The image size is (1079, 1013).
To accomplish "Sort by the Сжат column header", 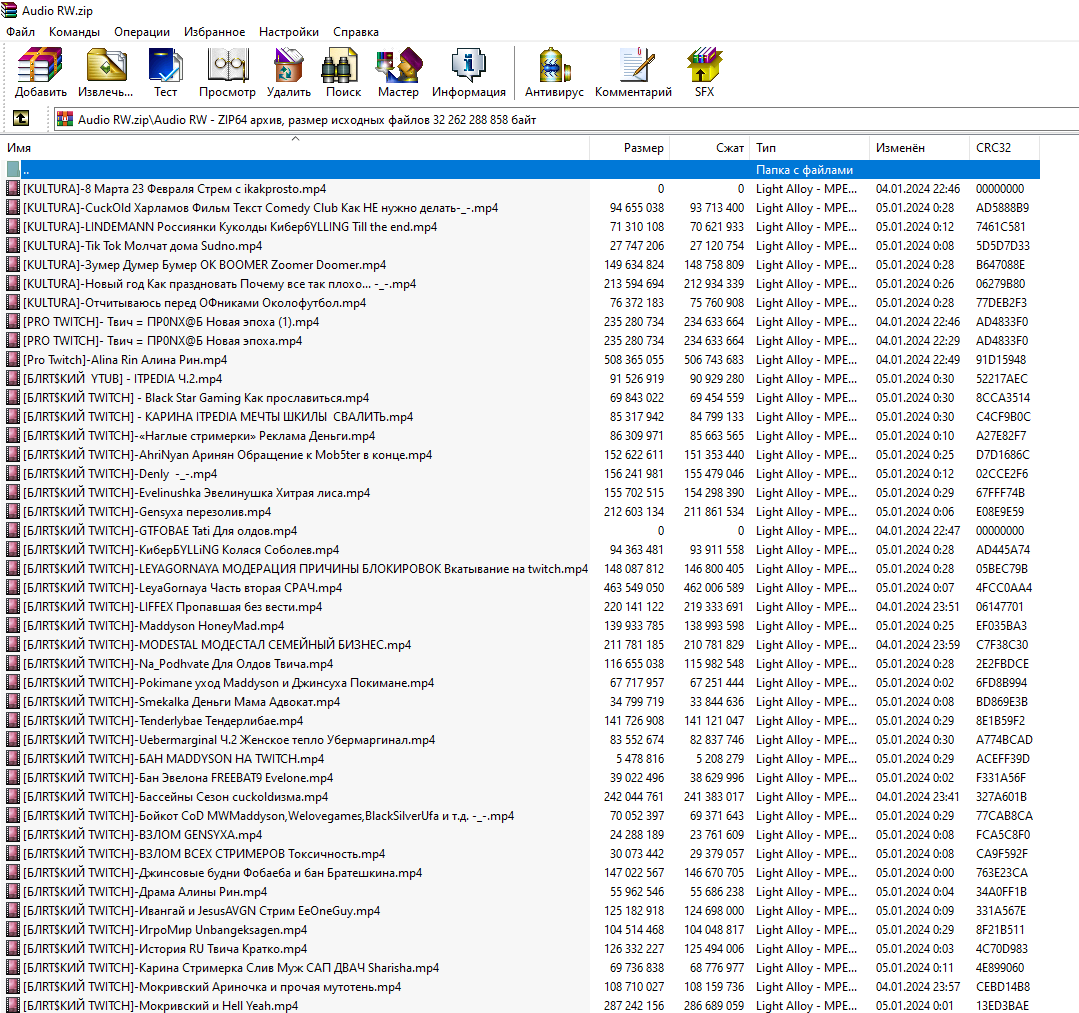I will pos(709,147).
